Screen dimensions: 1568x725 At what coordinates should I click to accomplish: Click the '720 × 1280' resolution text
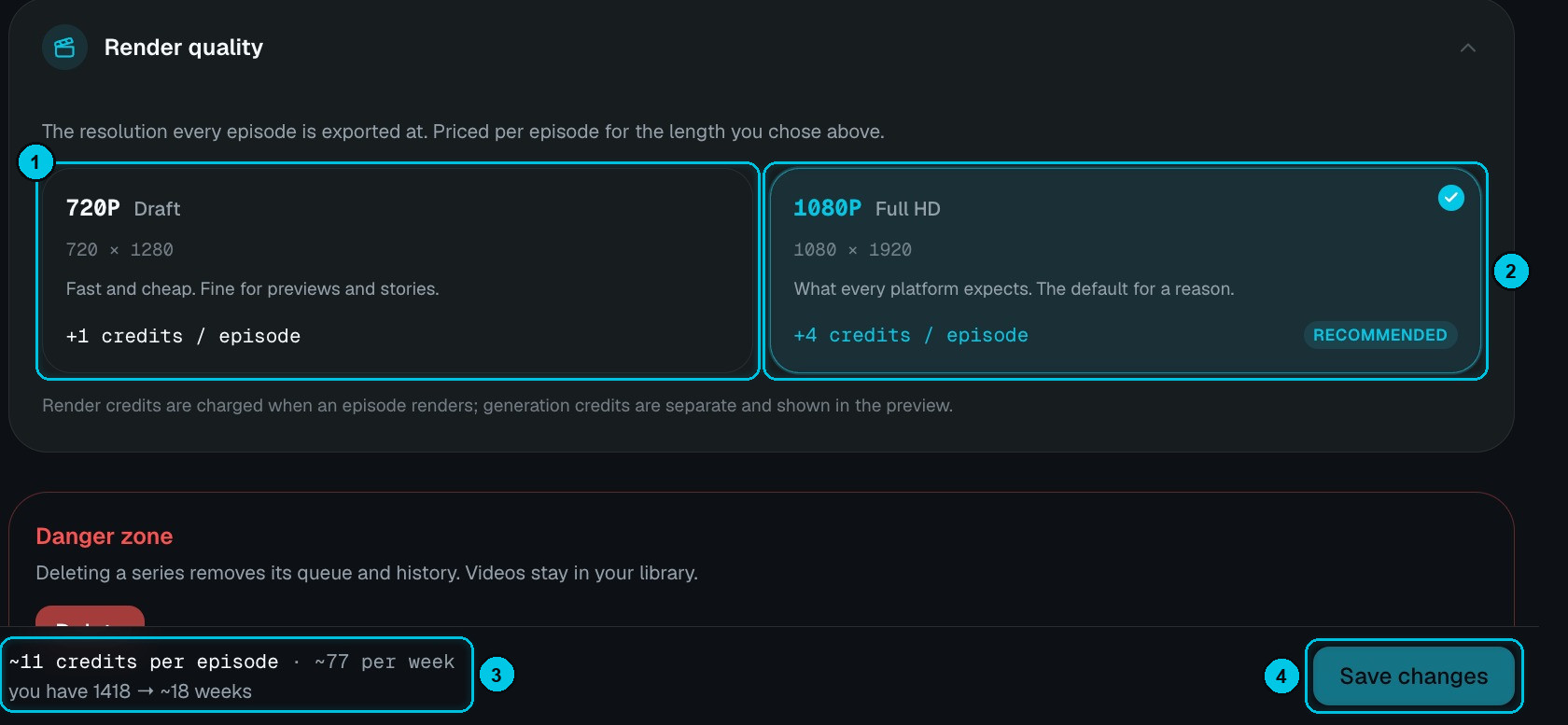coord(119,249)
